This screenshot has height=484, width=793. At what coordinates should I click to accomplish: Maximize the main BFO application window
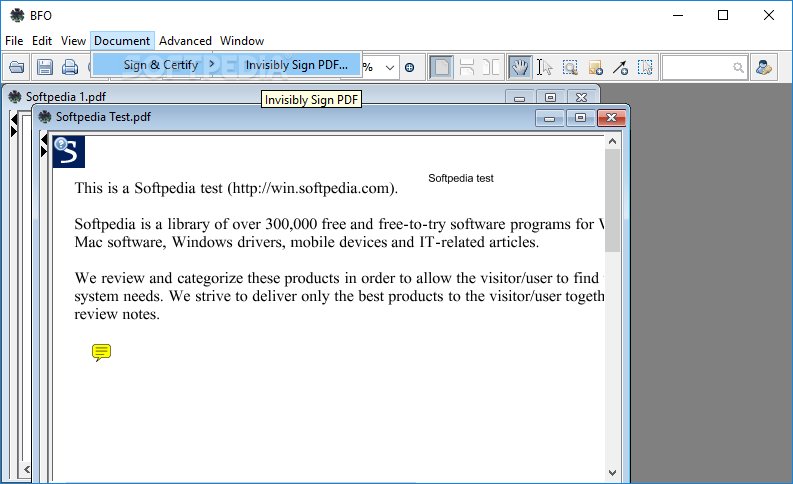coord(723,15)
